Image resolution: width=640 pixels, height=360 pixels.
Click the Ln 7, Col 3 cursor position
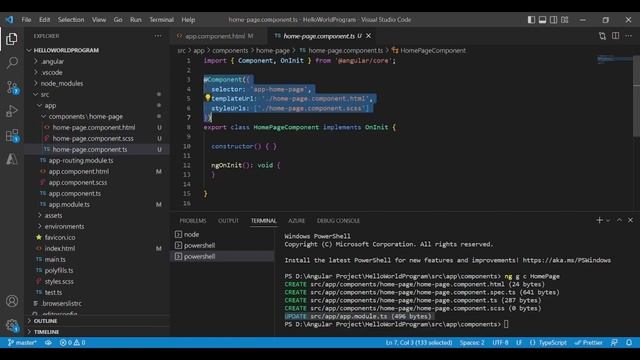click(x=419, y=342)
